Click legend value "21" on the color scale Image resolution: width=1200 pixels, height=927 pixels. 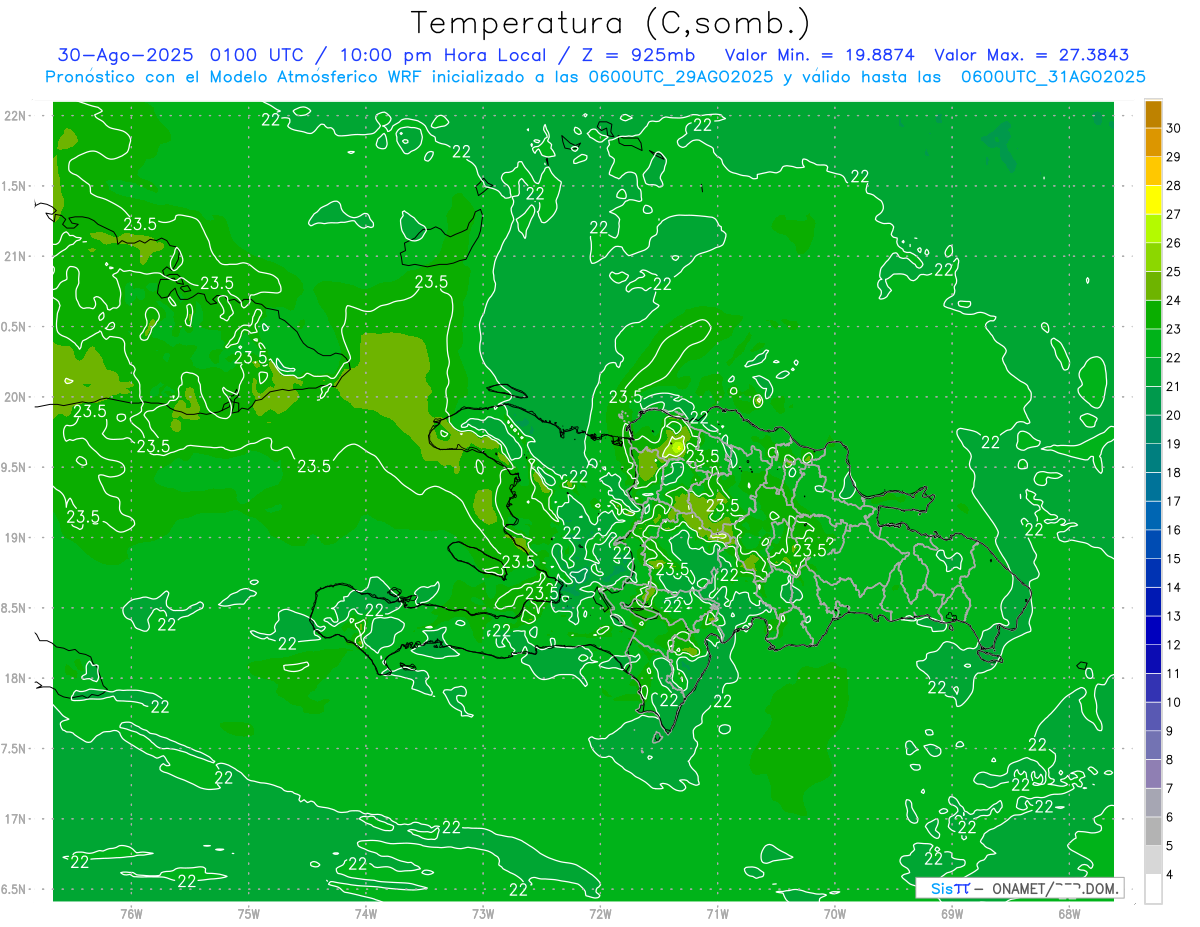coord(1174,386)
